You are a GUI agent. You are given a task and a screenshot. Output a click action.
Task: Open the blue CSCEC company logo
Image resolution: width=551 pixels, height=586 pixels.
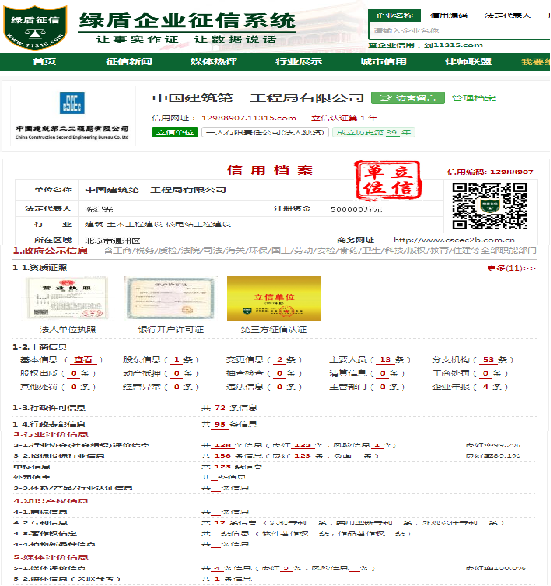click(72, 103)
